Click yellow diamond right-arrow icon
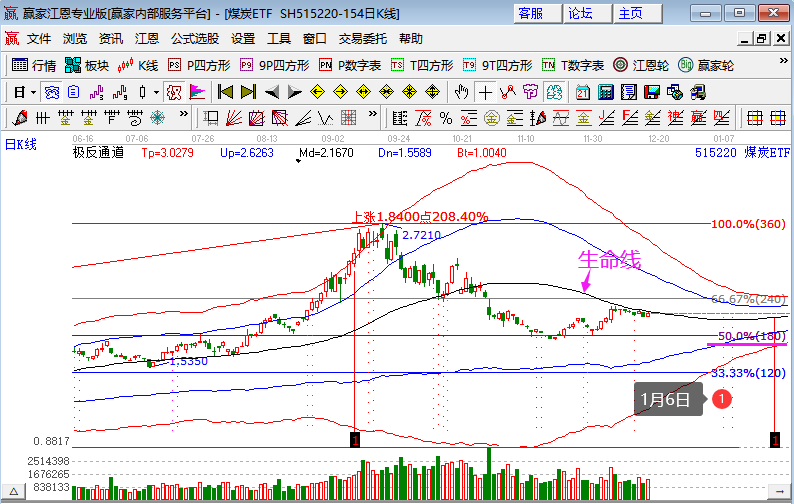Image resolution: width=794 pixels, height=504 pixels. (x=340, y=92)
